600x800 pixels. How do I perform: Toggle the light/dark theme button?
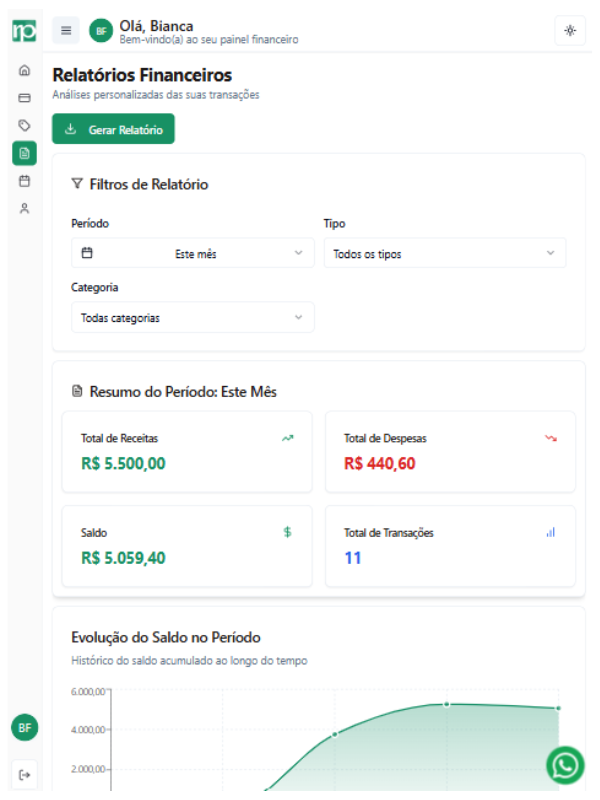(570, 30)
